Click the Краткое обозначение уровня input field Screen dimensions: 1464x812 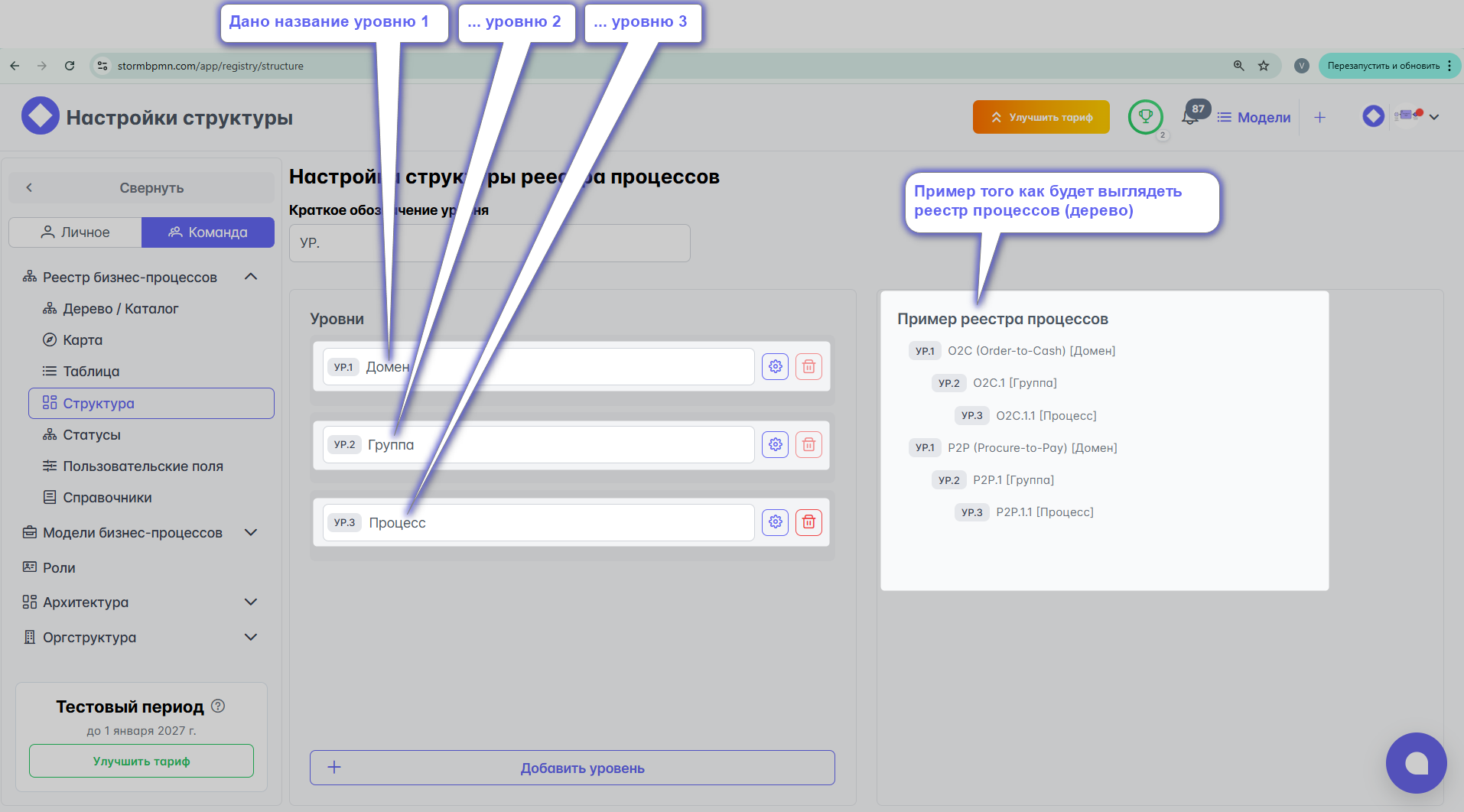click(490, 243)
